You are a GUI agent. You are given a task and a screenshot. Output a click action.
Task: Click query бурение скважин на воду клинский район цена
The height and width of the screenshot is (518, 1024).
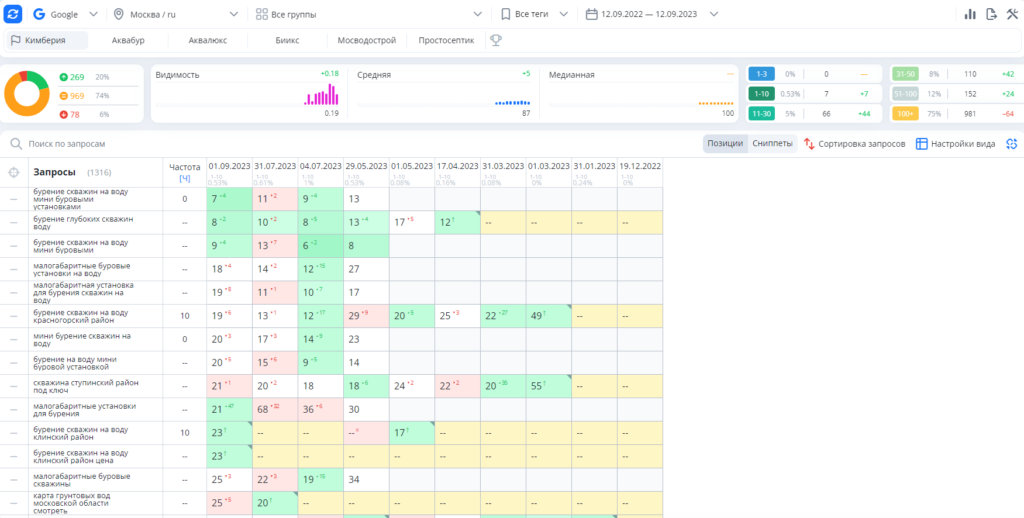pos(81,457)
